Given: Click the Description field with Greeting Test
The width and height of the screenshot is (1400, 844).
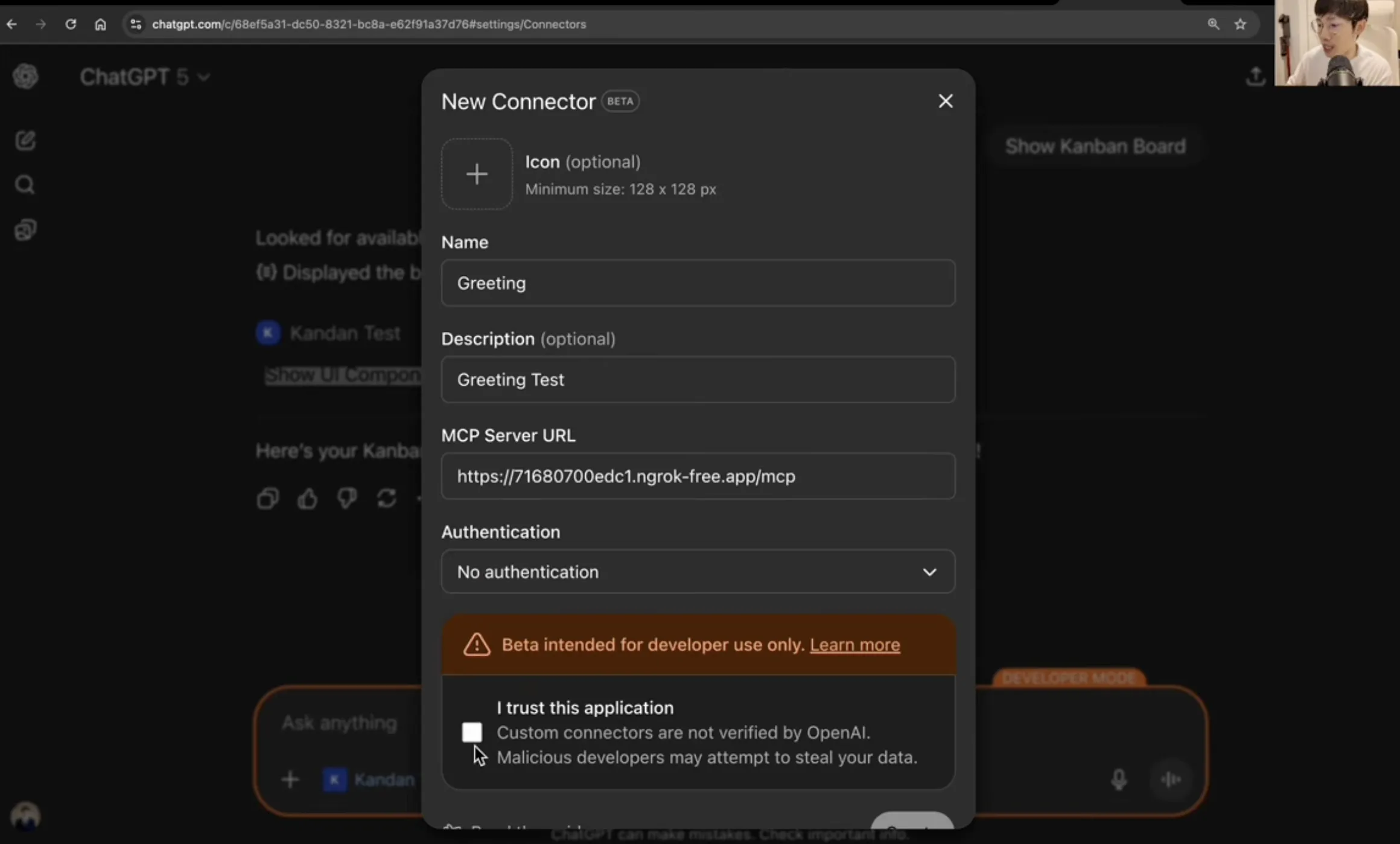Looking at the screenshot, I should coord(698,379).
